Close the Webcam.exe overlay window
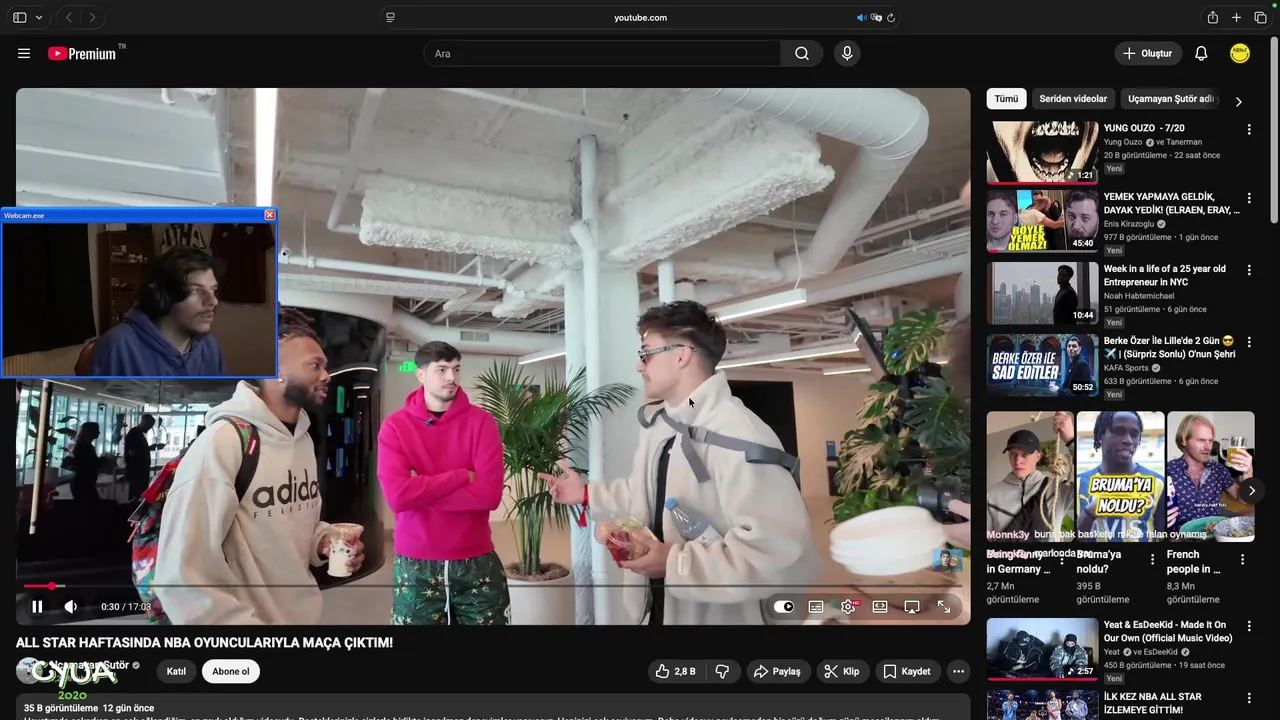The width and height of the screenshot is (1280, 720). 269,215
